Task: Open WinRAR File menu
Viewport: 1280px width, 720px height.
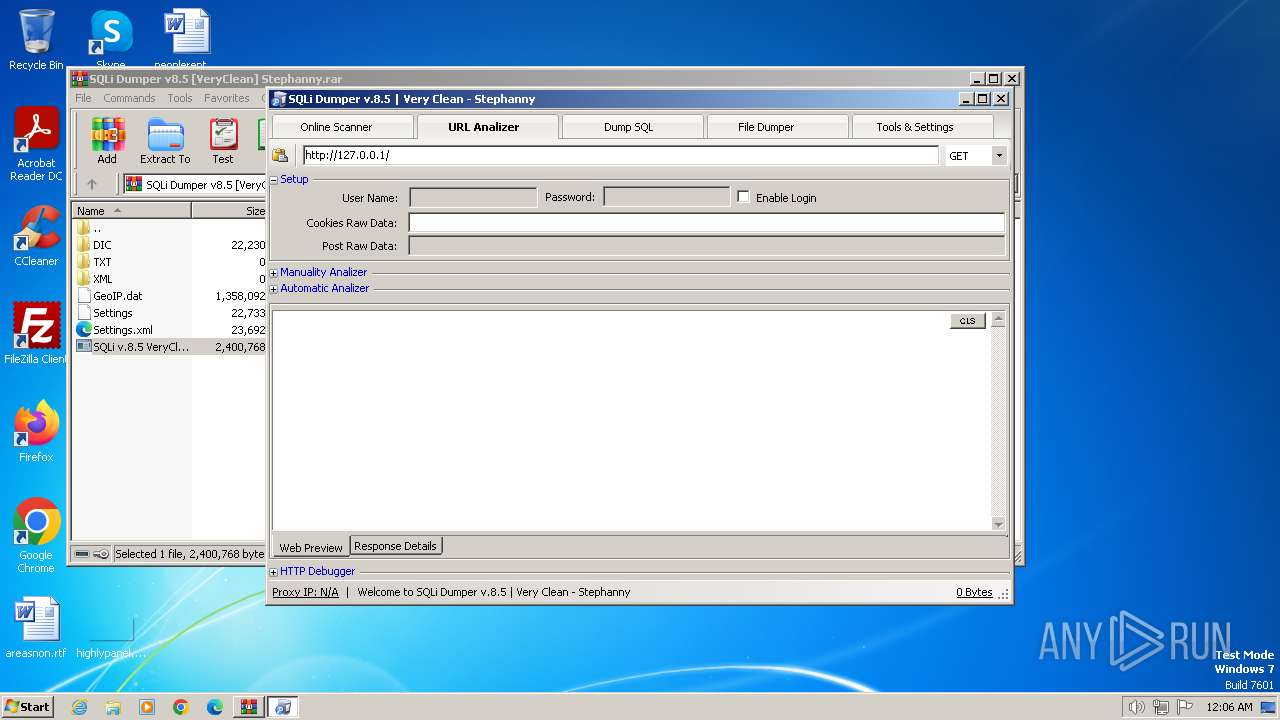Action: tap(84, 98)
